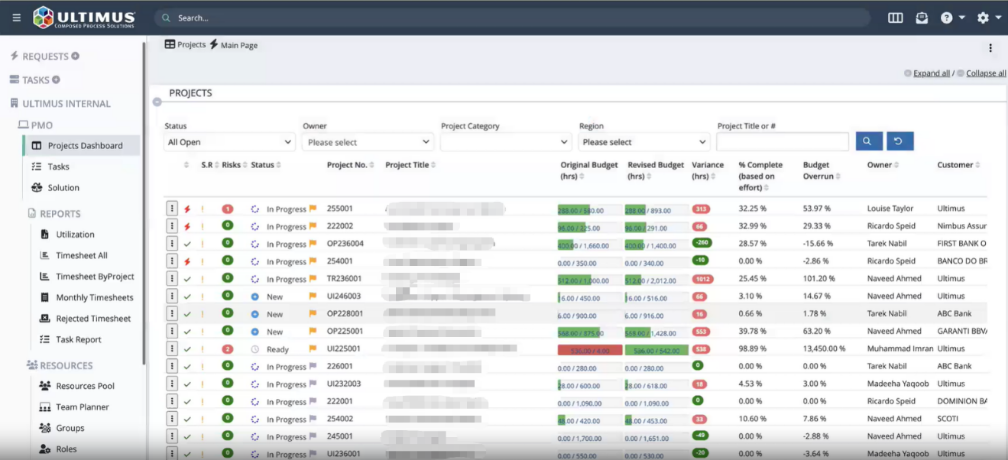Add a new task via the TASKS plus icon
Viewport: 1008px width, 460px height.
56,80
